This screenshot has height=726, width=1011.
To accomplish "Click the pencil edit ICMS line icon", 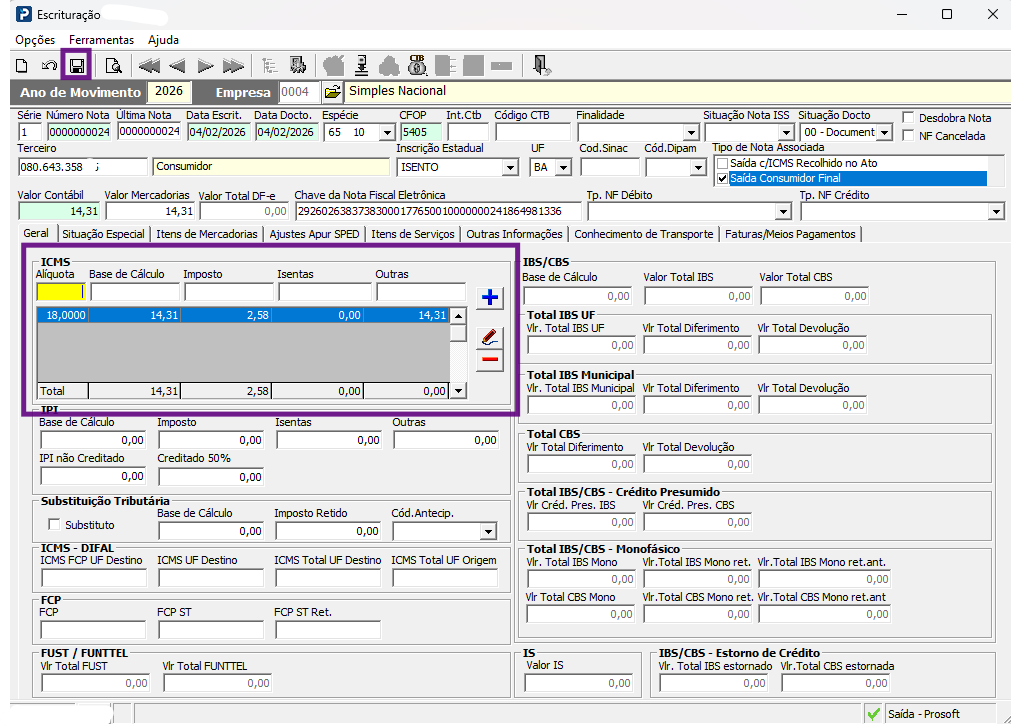I will [490, 337].
